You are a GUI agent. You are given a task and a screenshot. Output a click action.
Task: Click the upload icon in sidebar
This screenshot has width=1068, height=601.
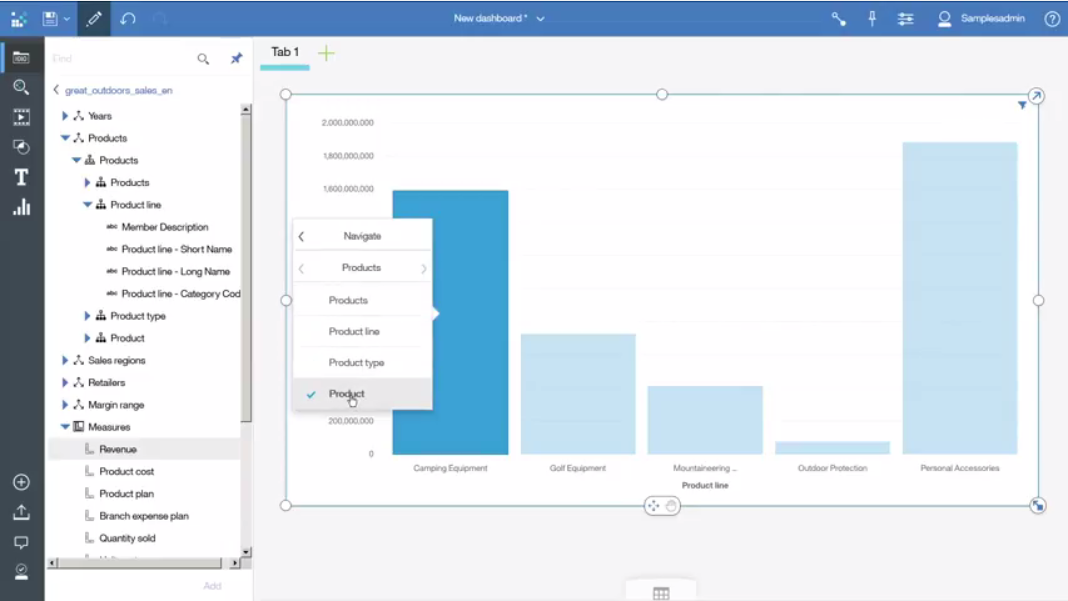pyautogui.click(x=21, y=512)
